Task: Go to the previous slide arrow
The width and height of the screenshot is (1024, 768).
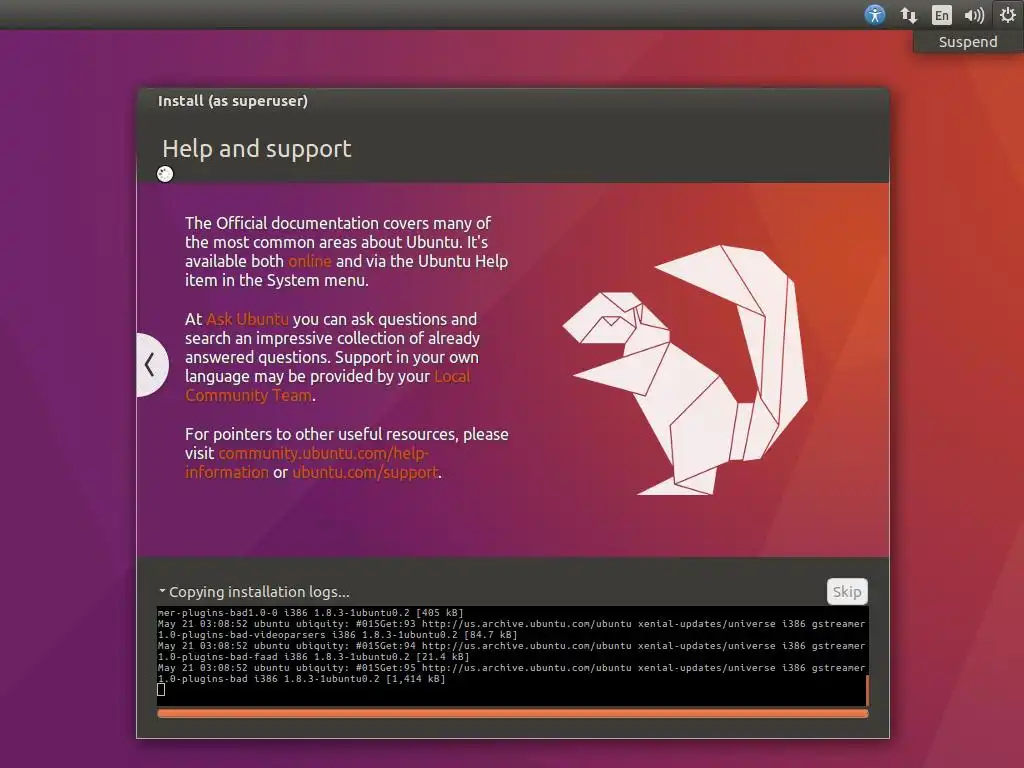Action: coord(152,364)
